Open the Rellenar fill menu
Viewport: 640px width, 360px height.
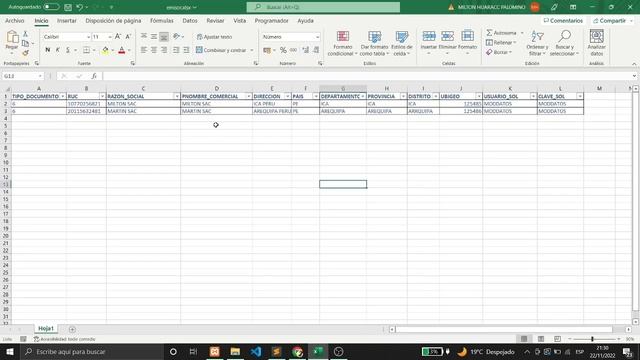point(501,42)
